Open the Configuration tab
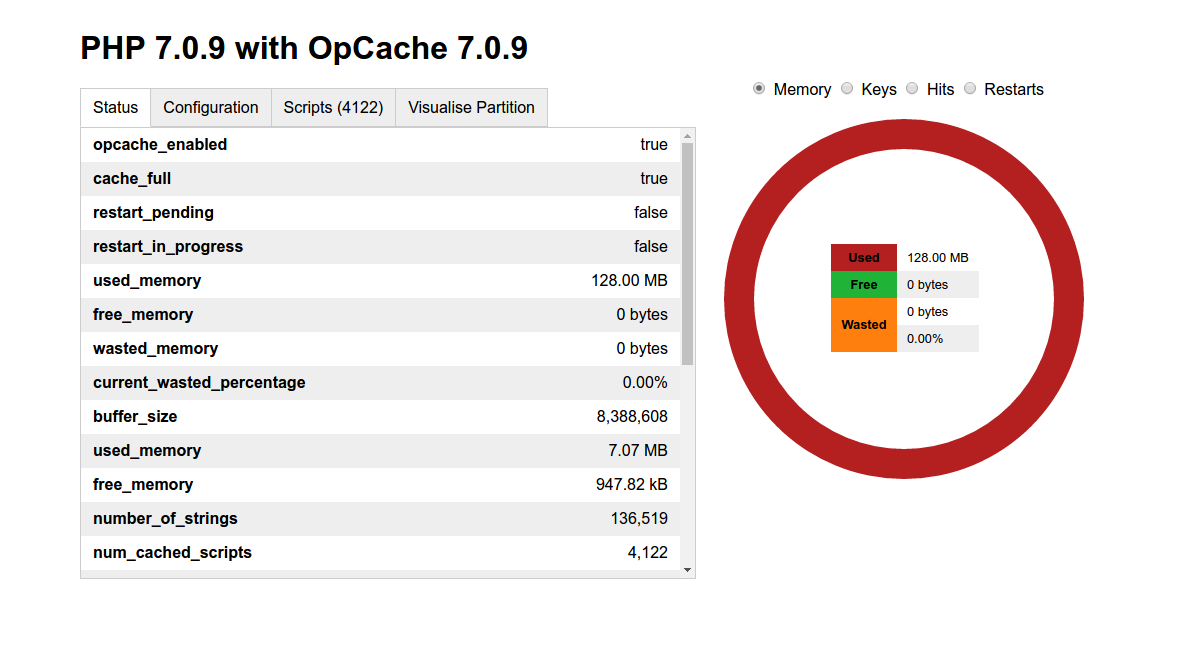 click(x=211, y=108)
